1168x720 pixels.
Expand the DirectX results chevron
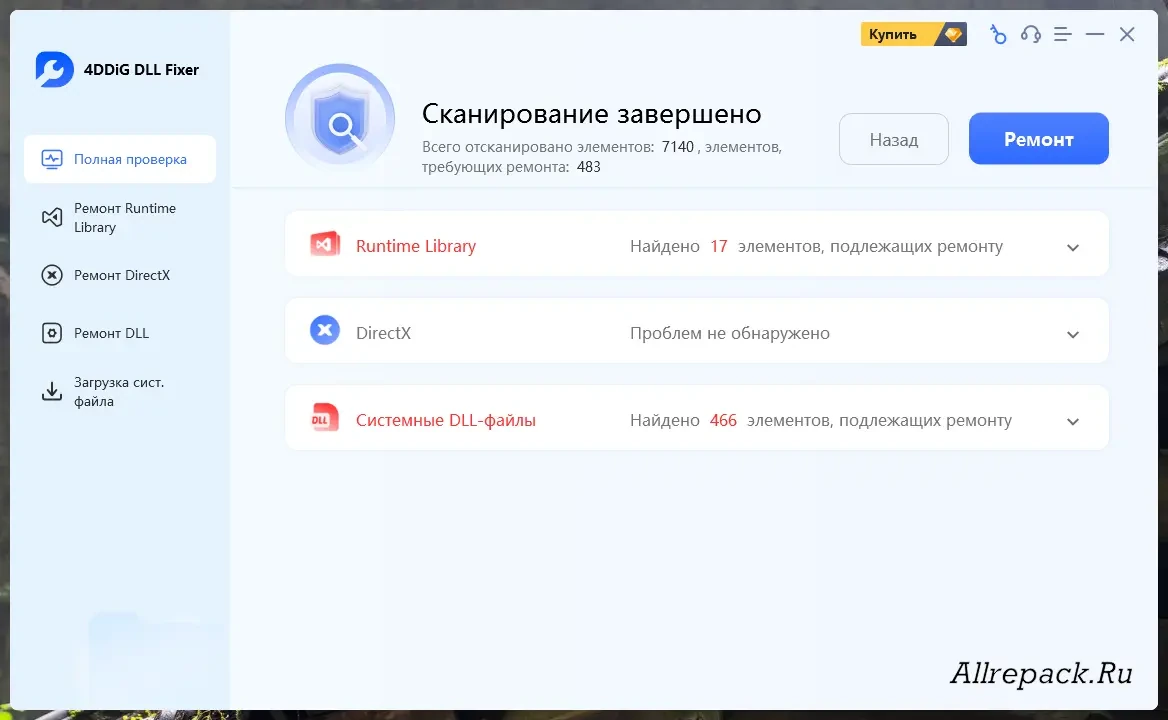pyautogui.click(x=1073, y=334)
